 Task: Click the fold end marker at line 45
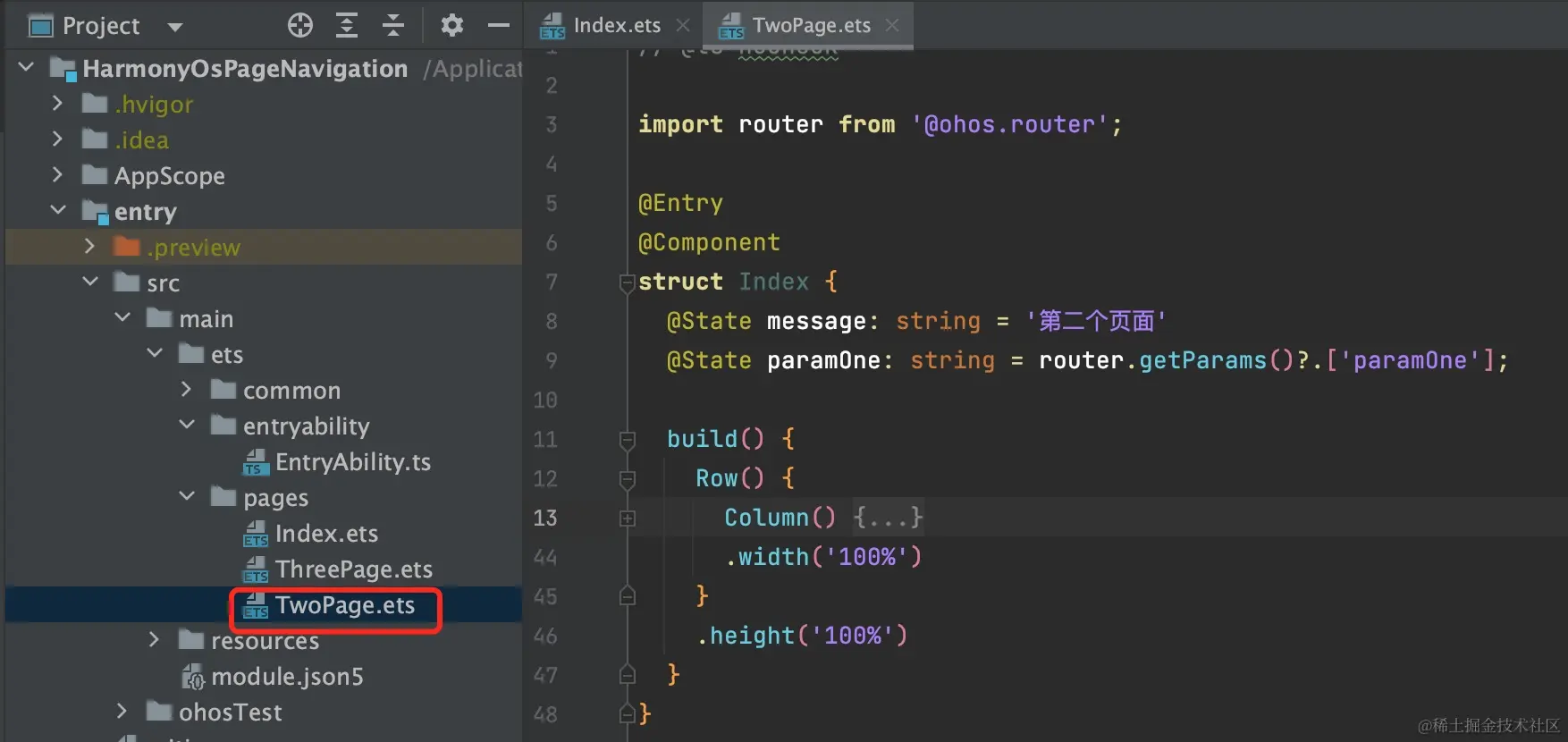pos(628,596)
